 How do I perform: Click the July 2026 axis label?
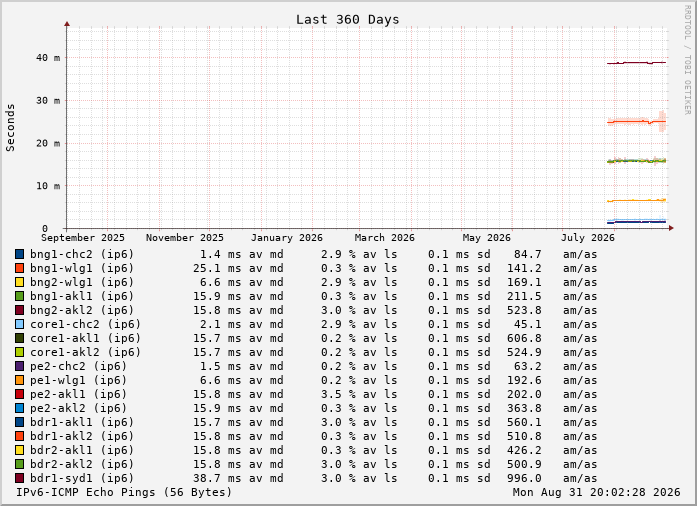tap(588, 237)
